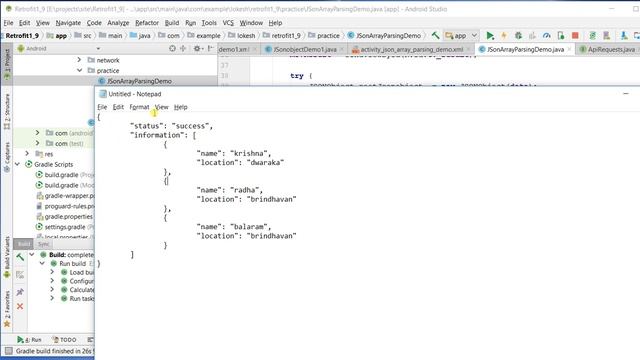Select gradle.properties file in tree

click(64, 216)
